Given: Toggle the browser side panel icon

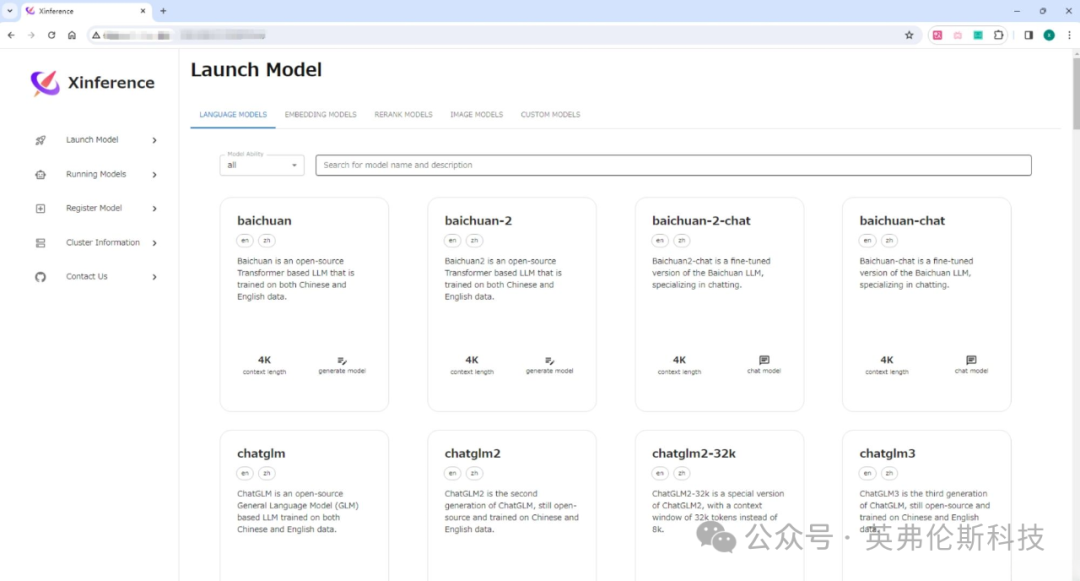Looking at the screenshot, I should pos(1028,35).
